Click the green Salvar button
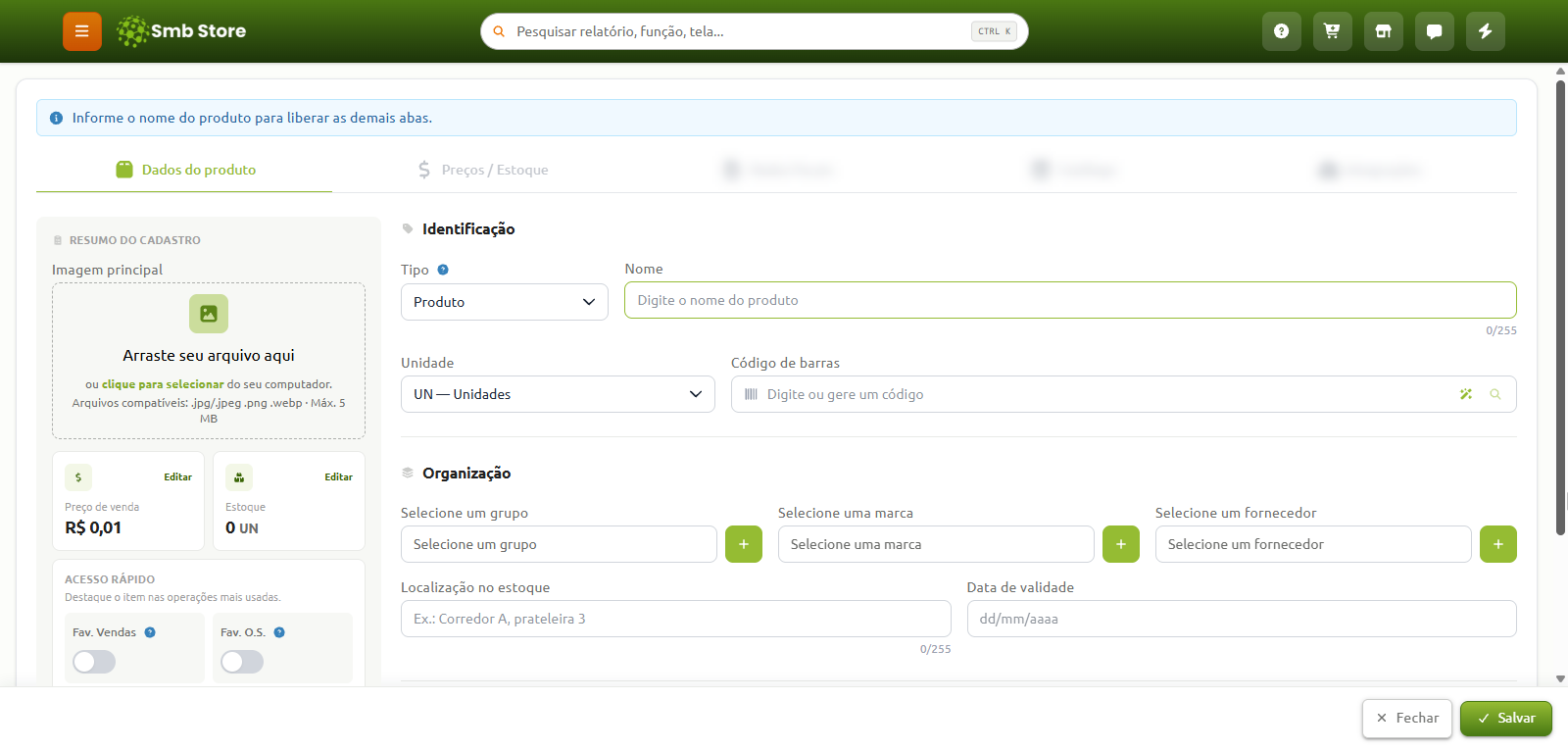The image size is (1568, 750). pyautogui.click(x=1506, y=719)
